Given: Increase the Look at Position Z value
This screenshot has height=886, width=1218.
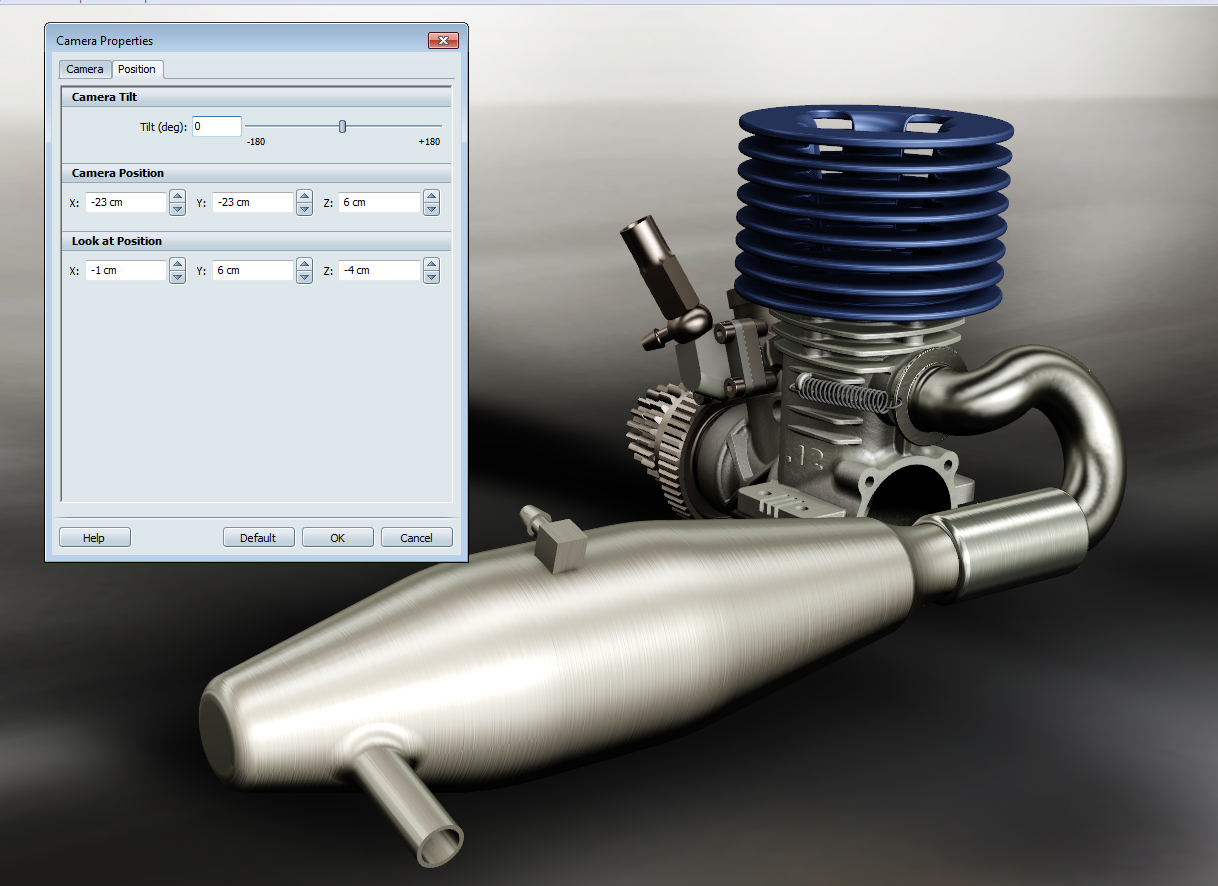Looking at the screenshot, I should [x=431, y=265].
